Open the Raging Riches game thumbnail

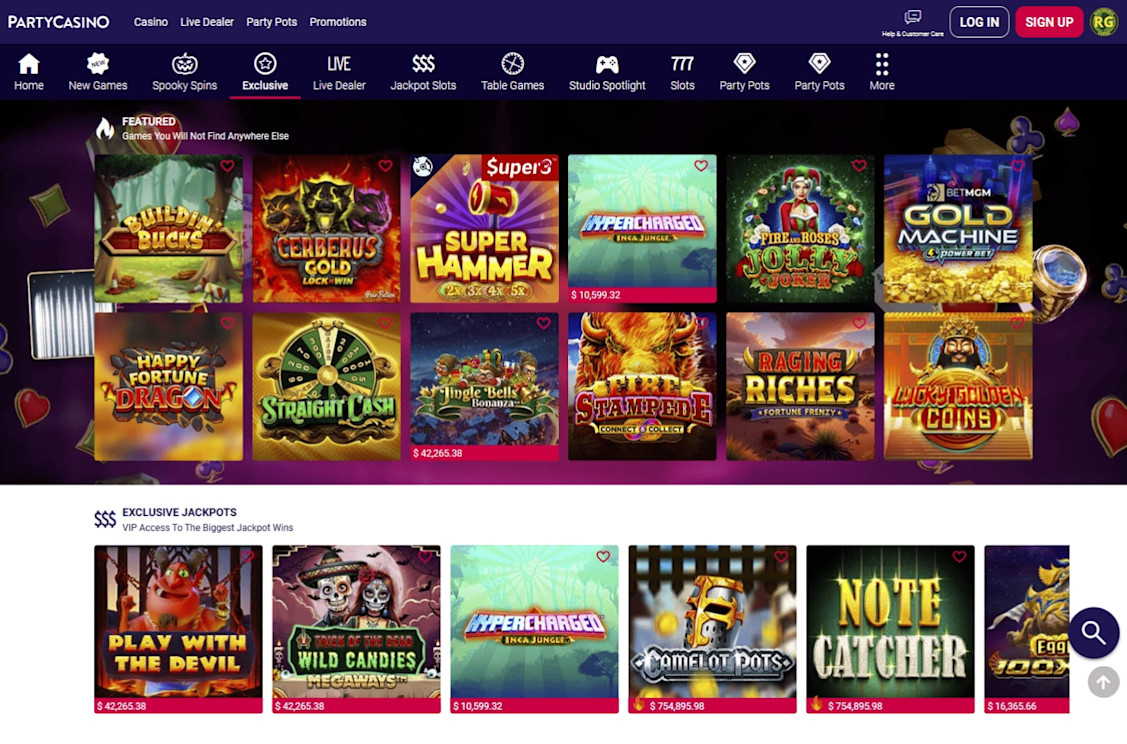(x=800, y=386)
